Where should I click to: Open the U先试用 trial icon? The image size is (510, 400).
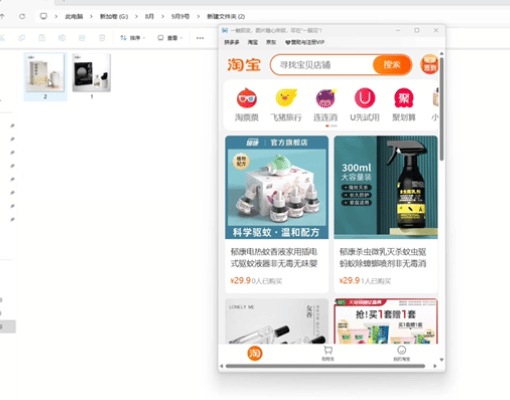(365, 98)
